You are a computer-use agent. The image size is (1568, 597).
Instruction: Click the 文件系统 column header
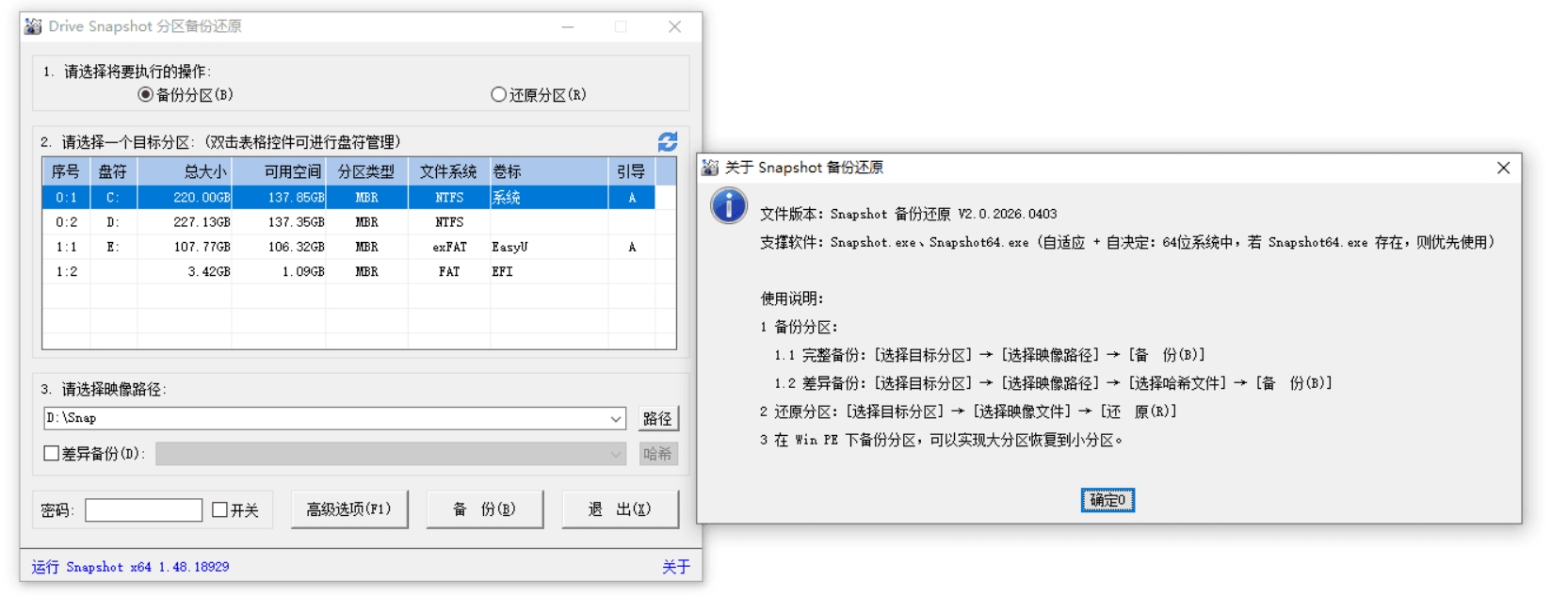[448, 171]
